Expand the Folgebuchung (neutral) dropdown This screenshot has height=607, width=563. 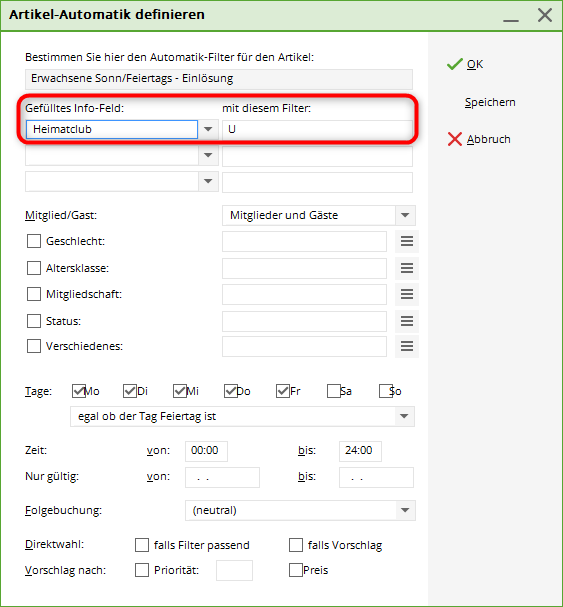tap(405, 511)
